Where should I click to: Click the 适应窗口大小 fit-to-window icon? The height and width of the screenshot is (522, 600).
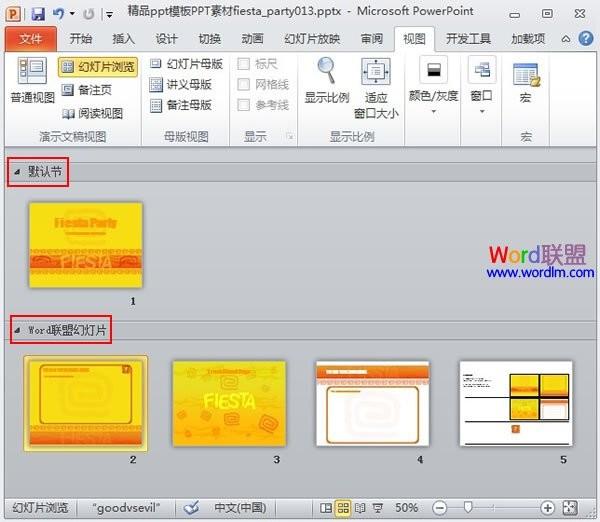(376, 71)
